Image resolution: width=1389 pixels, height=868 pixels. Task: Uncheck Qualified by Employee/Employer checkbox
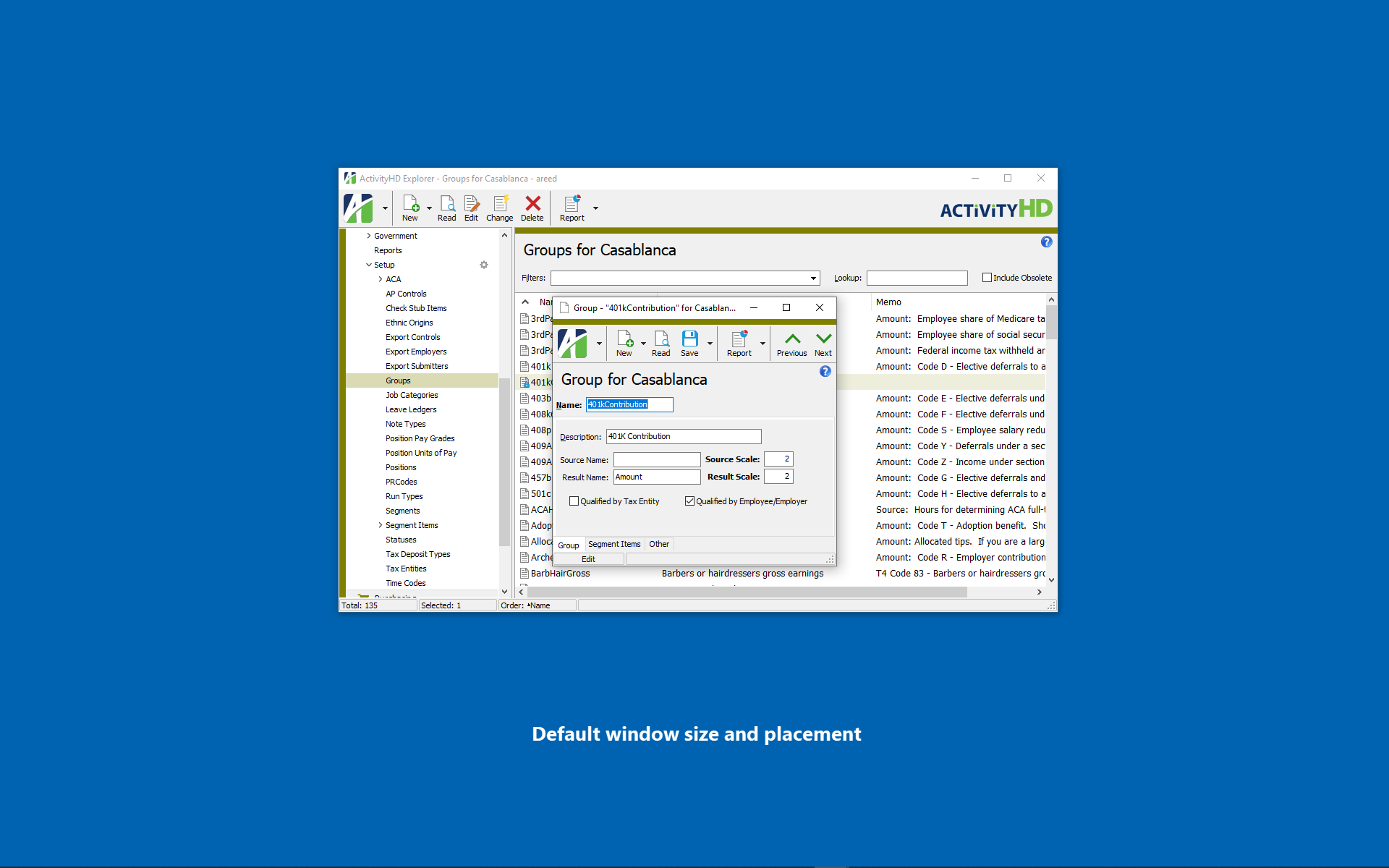coord(690,501)
